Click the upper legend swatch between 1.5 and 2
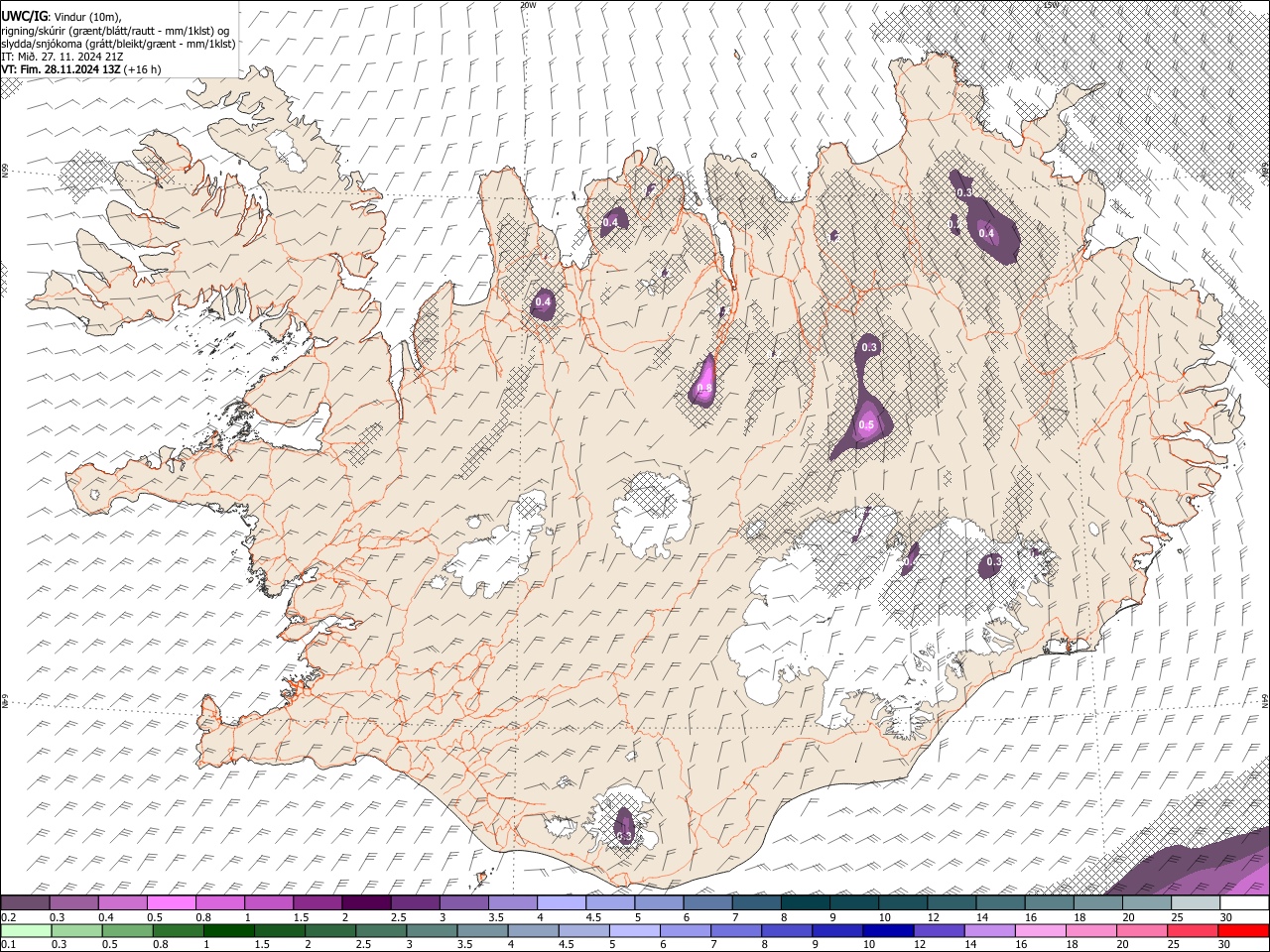The image size is (1270, 952). pos(317,902)
